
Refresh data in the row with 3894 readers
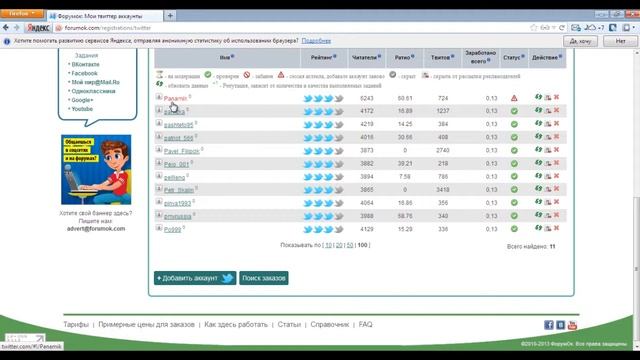pos(538,176)
